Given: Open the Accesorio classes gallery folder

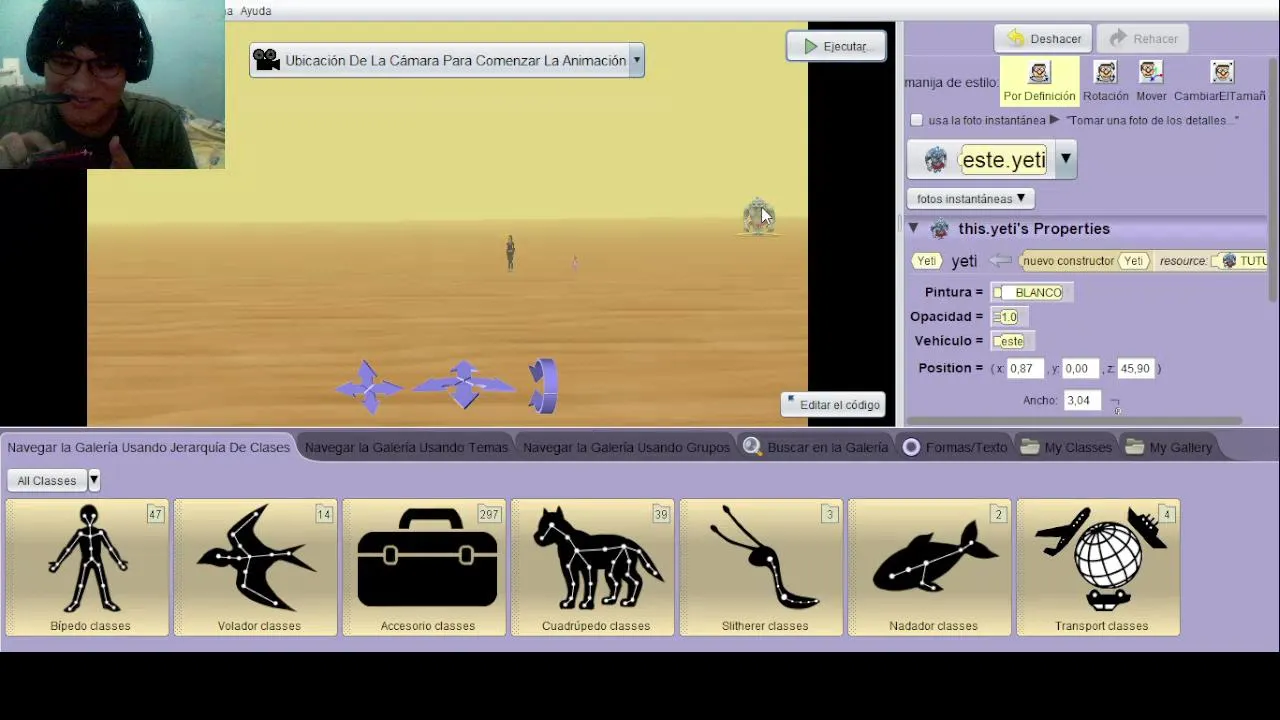Looking at the screenshot, I should (426, 567).
